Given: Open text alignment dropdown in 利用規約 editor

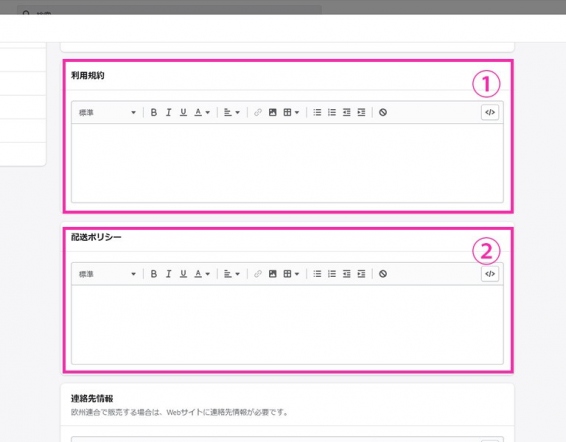Looking at the screenshot, I should (x=232, y=112).
